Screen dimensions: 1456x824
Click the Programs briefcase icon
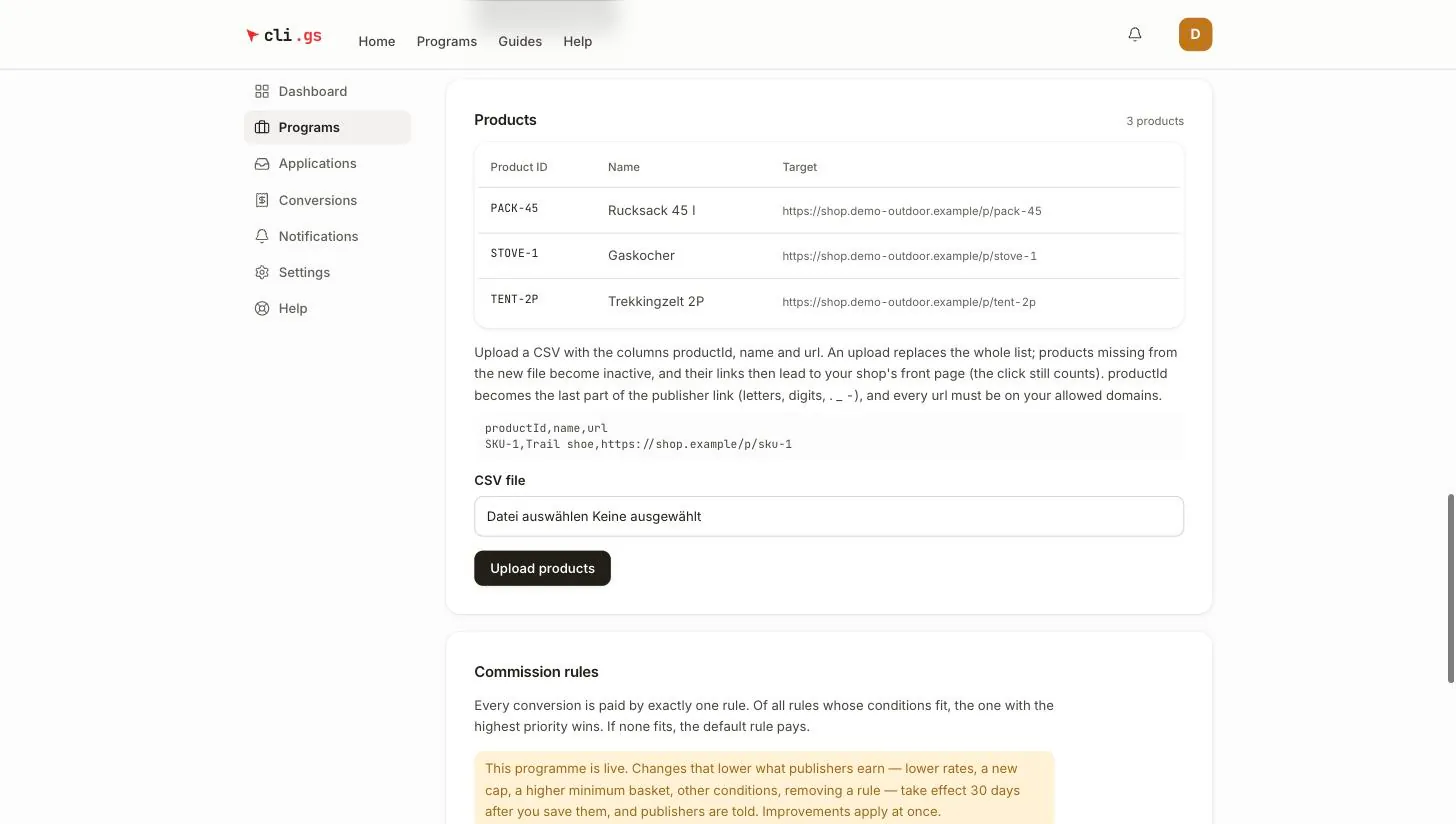tap(262, 127)
